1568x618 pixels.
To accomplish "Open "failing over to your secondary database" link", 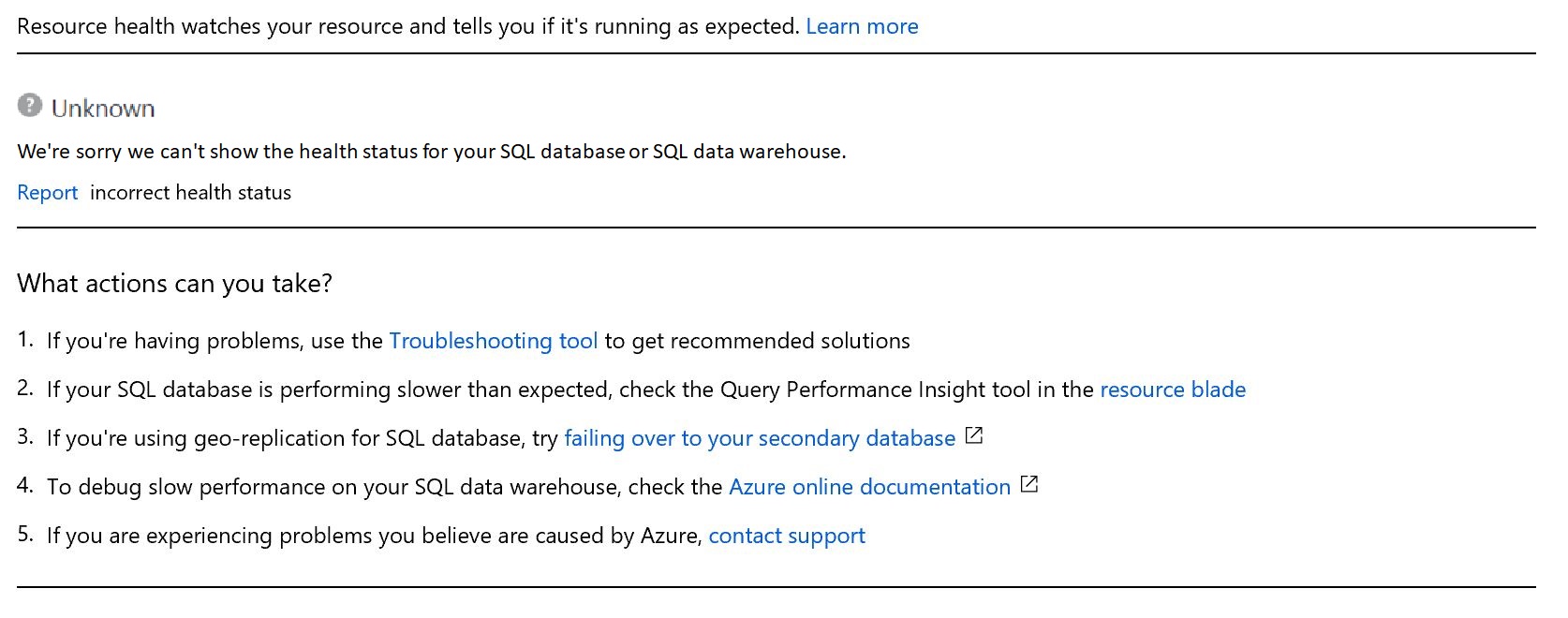I will (759, 437).
